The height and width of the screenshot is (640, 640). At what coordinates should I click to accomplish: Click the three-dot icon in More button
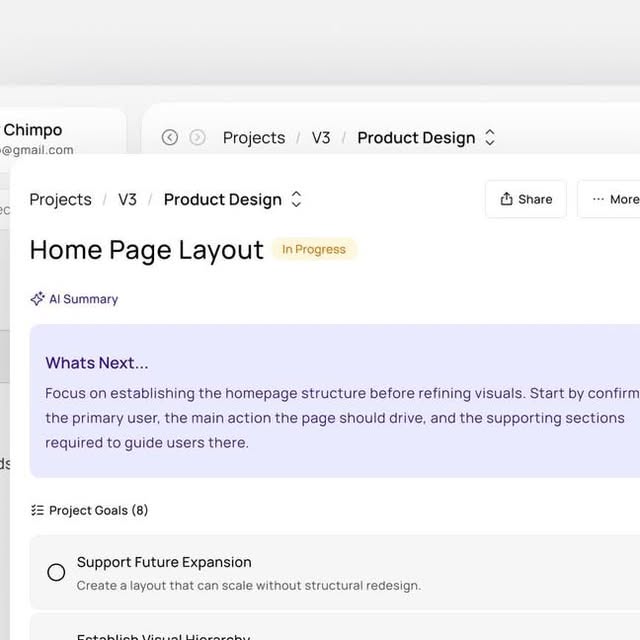[x=598, y=199]
